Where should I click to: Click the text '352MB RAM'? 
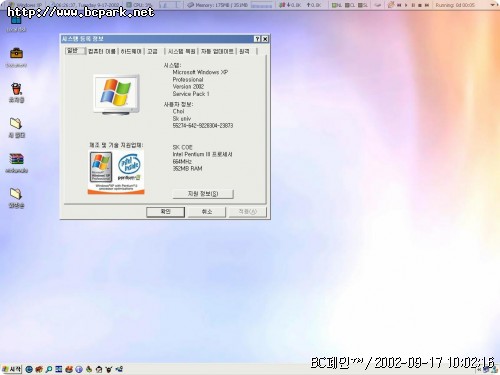[x=187, y=168]
